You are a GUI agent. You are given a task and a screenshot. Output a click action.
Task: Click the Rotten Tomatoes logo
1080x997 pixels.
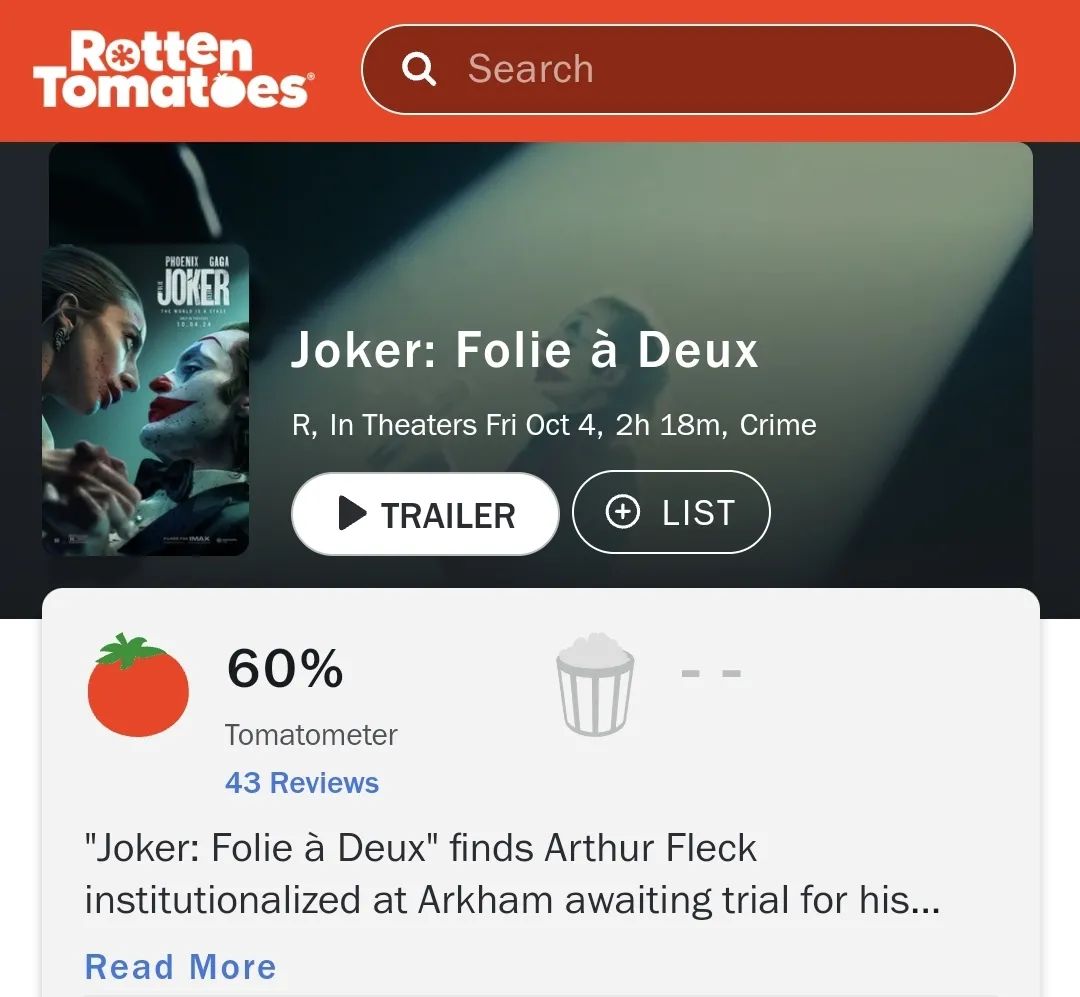(174, 70)
